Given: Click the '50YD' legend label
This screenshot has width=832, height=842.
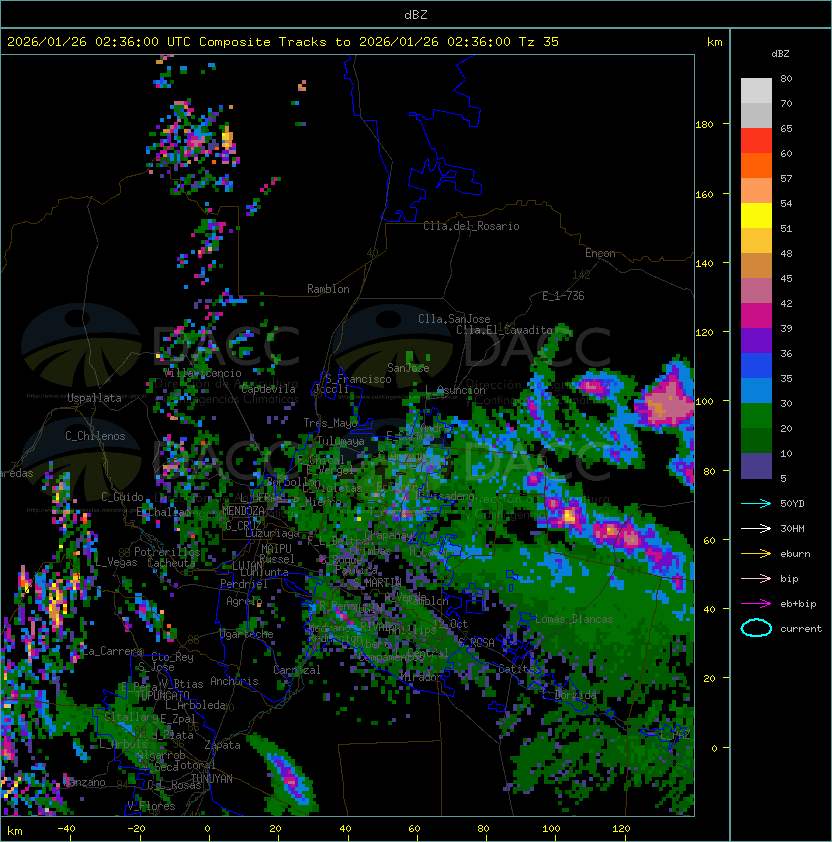Looking at the screenshot, I should click(x=792, y=504).
